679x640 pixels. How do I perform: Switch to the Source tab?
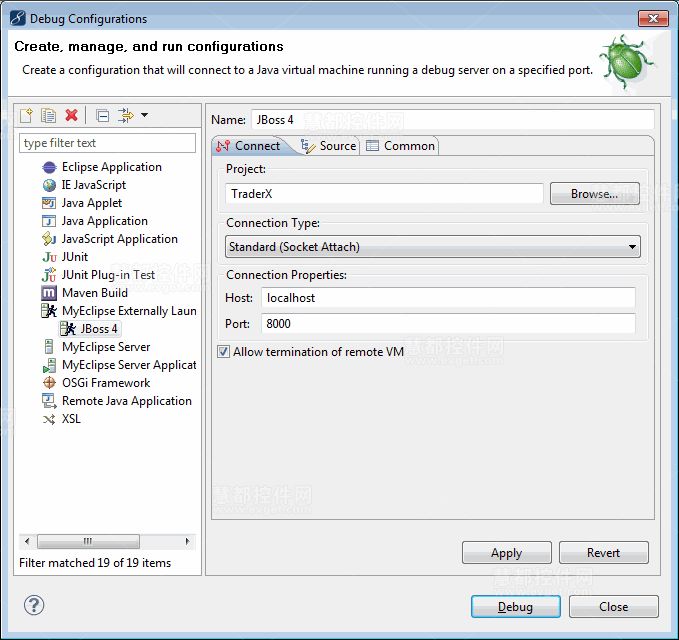point(329,146)
